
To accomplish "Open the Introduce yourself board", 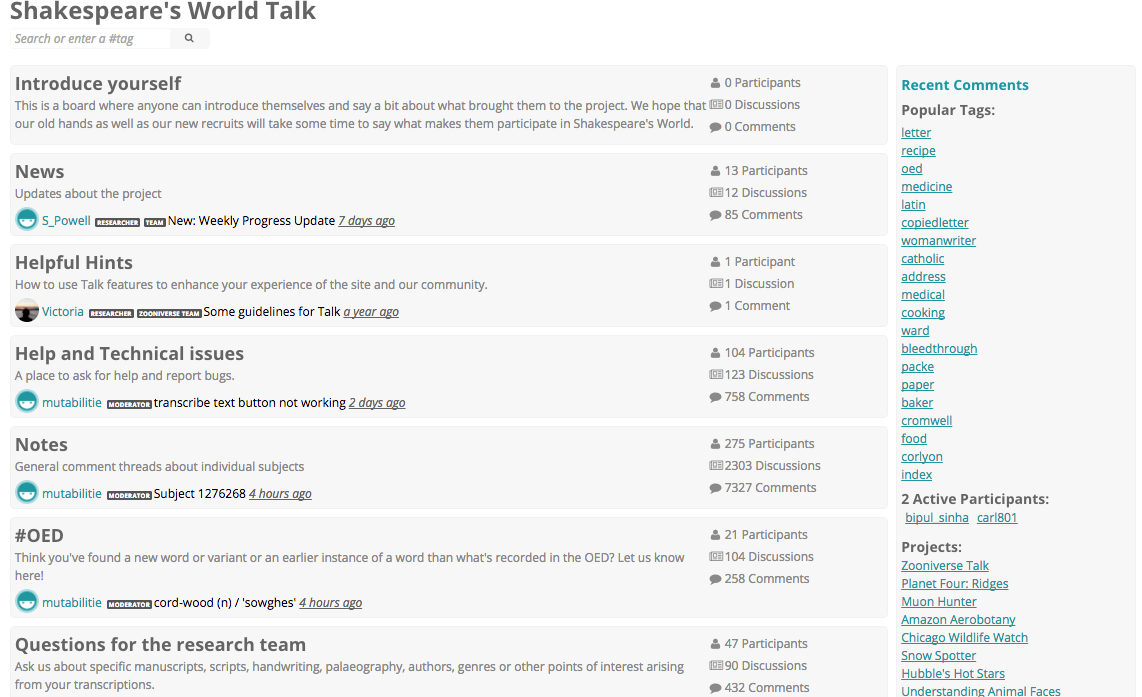I will click(x=98, y=83).
